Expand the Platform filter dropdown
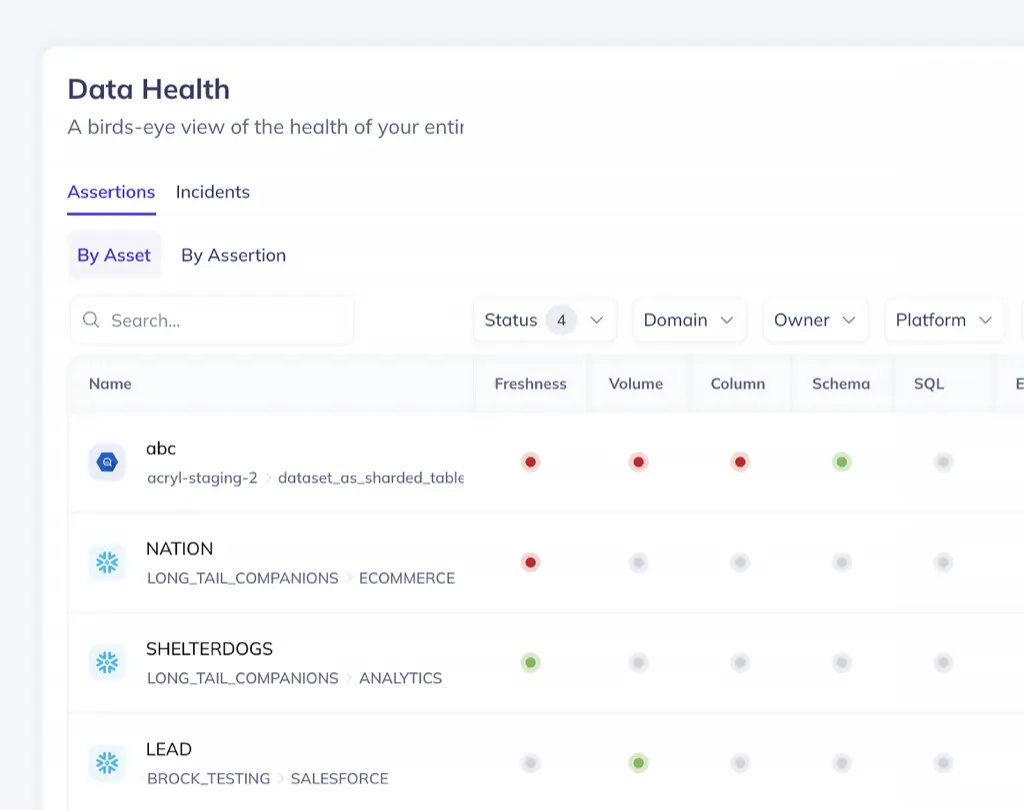The height and width of the screenshot is (810, 1024). [x=943, y=320]
